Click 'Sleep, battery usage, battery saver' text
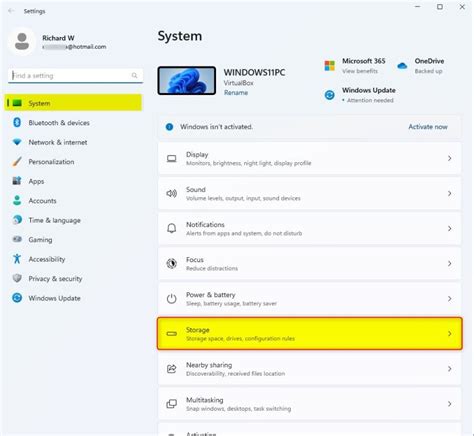This screenshot has height=436, width=474. (x=231, y=303)
